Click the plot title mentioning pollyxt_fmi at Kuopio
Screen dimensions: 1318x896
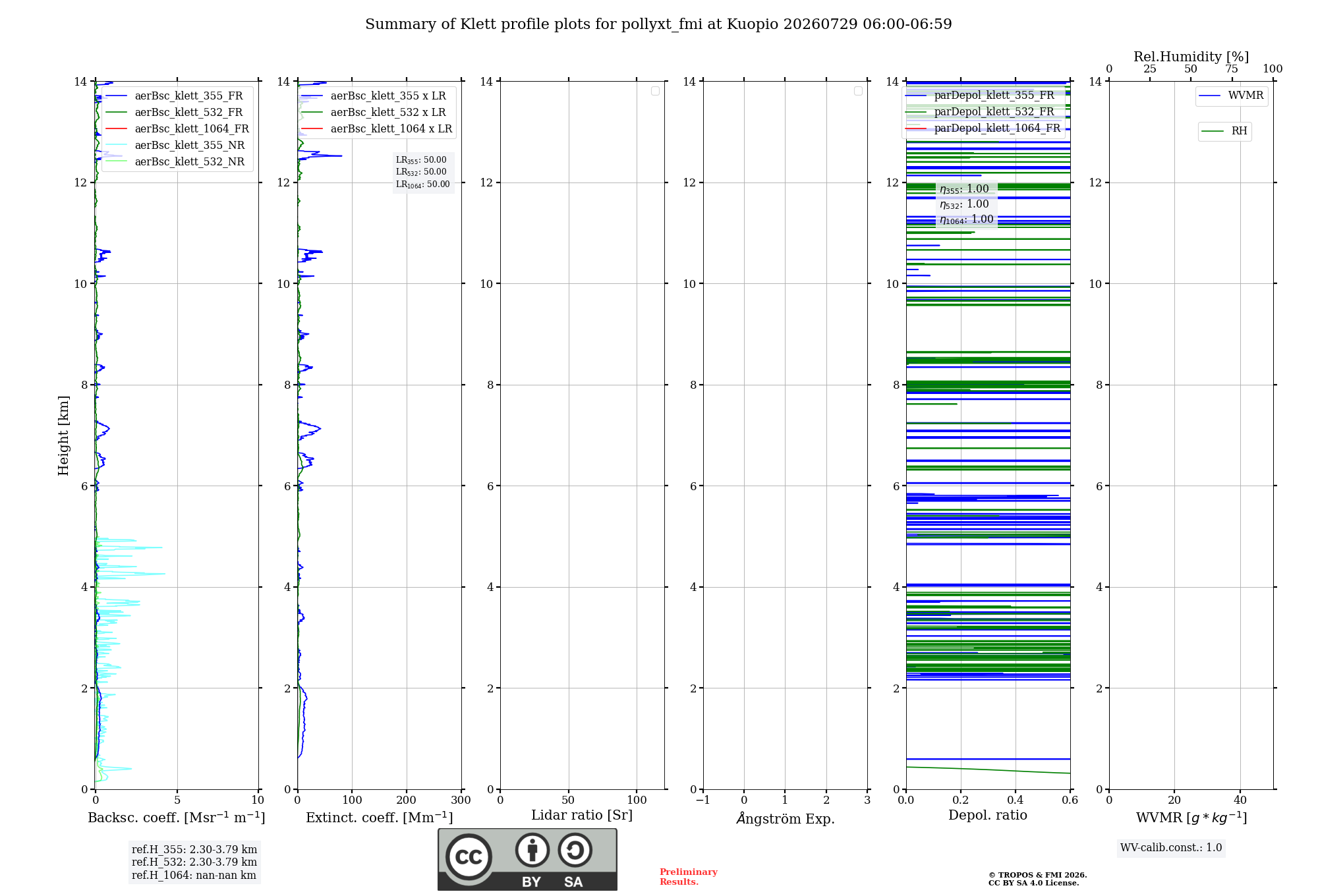[658, 24]
